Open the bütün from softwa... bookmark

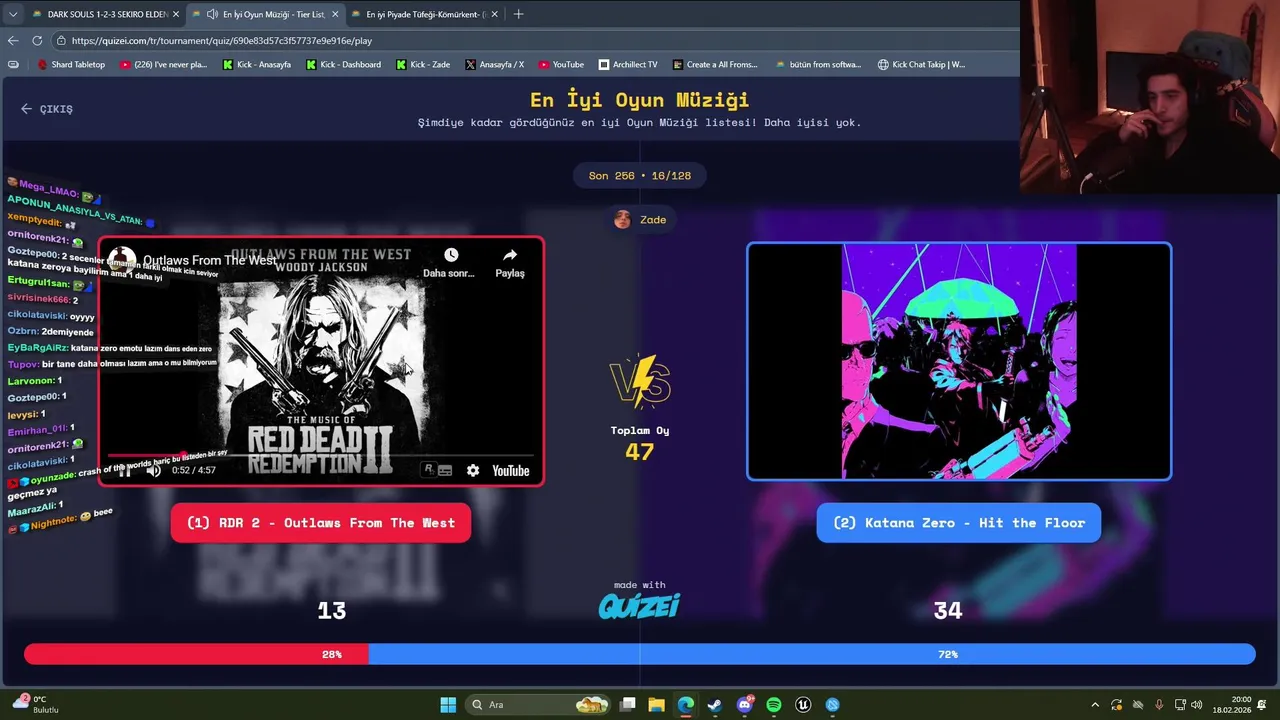pyautogui.click(x=818, y=65)
